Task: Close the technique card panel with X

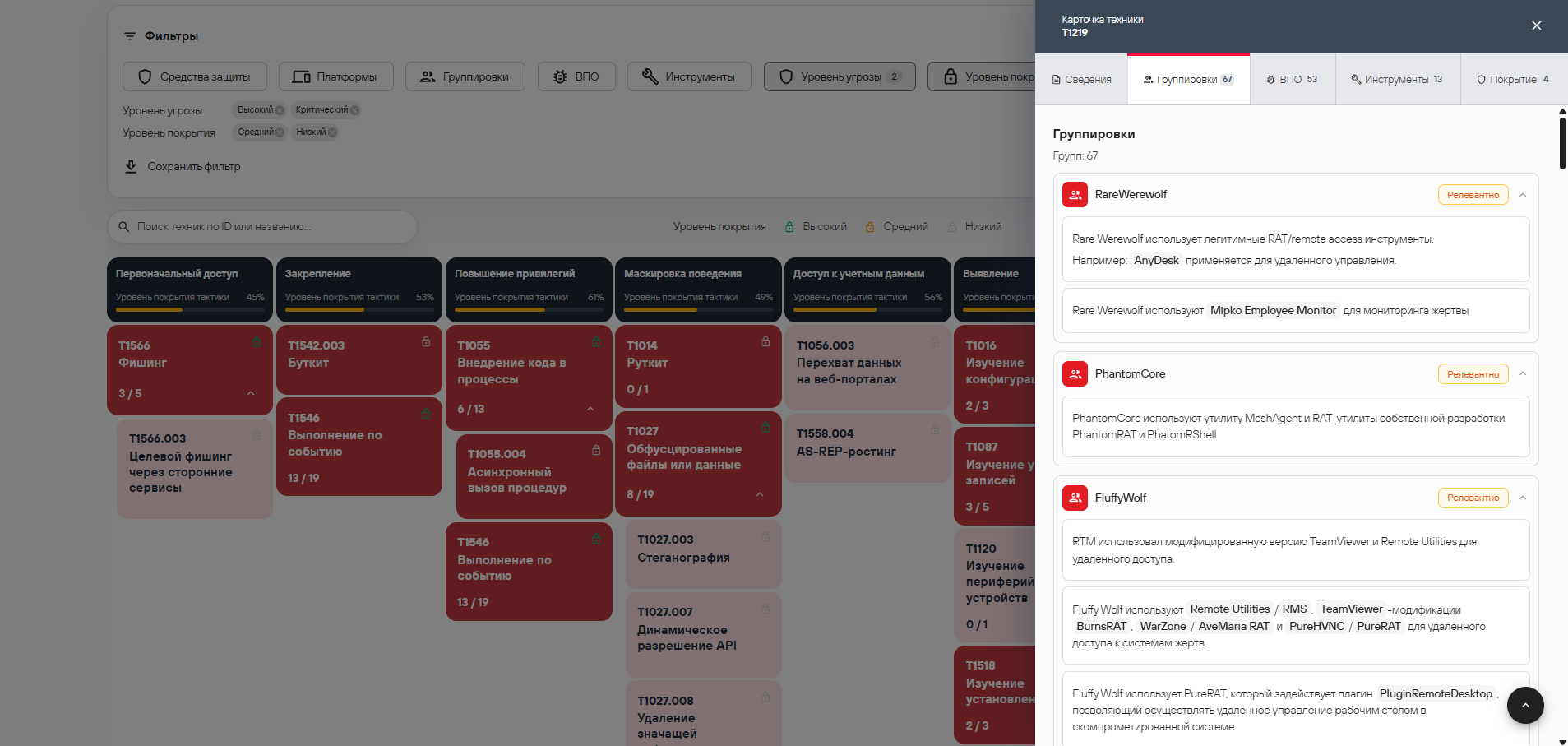Action: (x=1536, y=25)
